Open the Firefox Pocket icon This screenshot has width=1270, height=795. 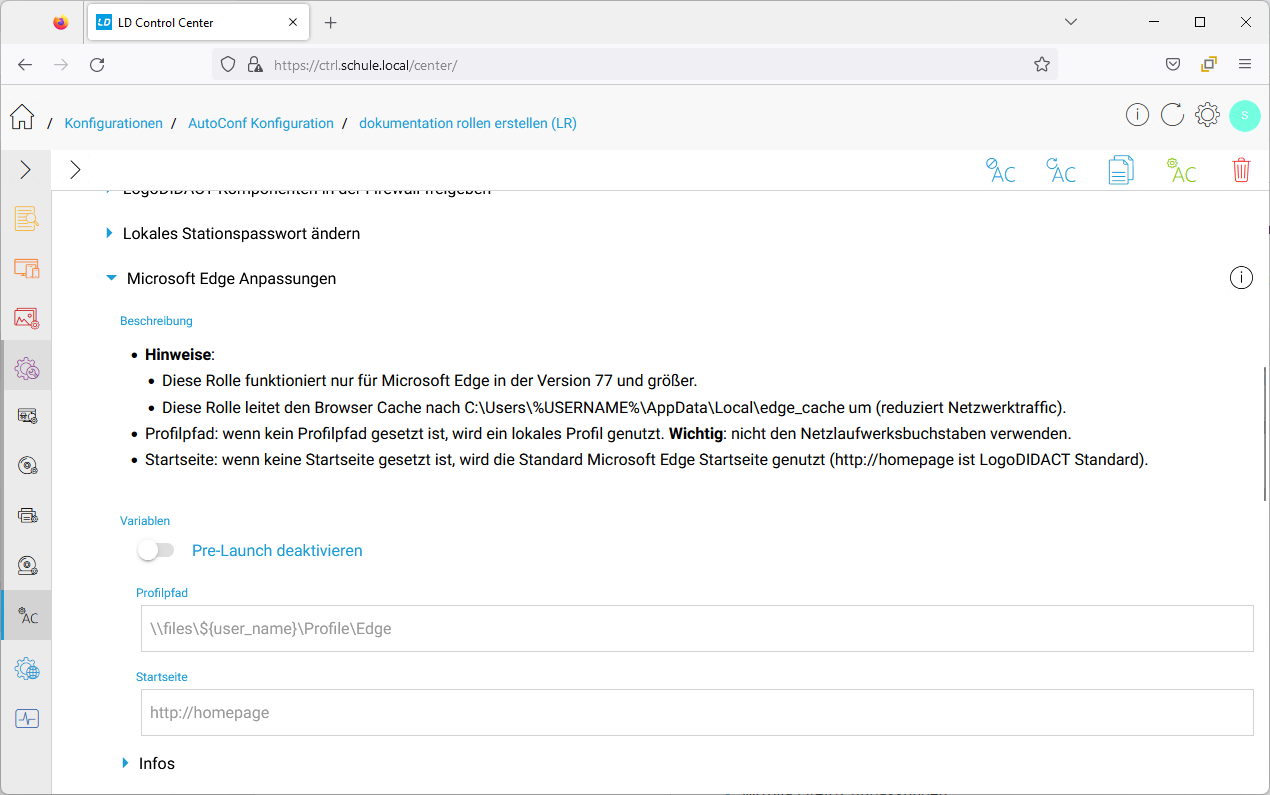tap(1173, 64)
